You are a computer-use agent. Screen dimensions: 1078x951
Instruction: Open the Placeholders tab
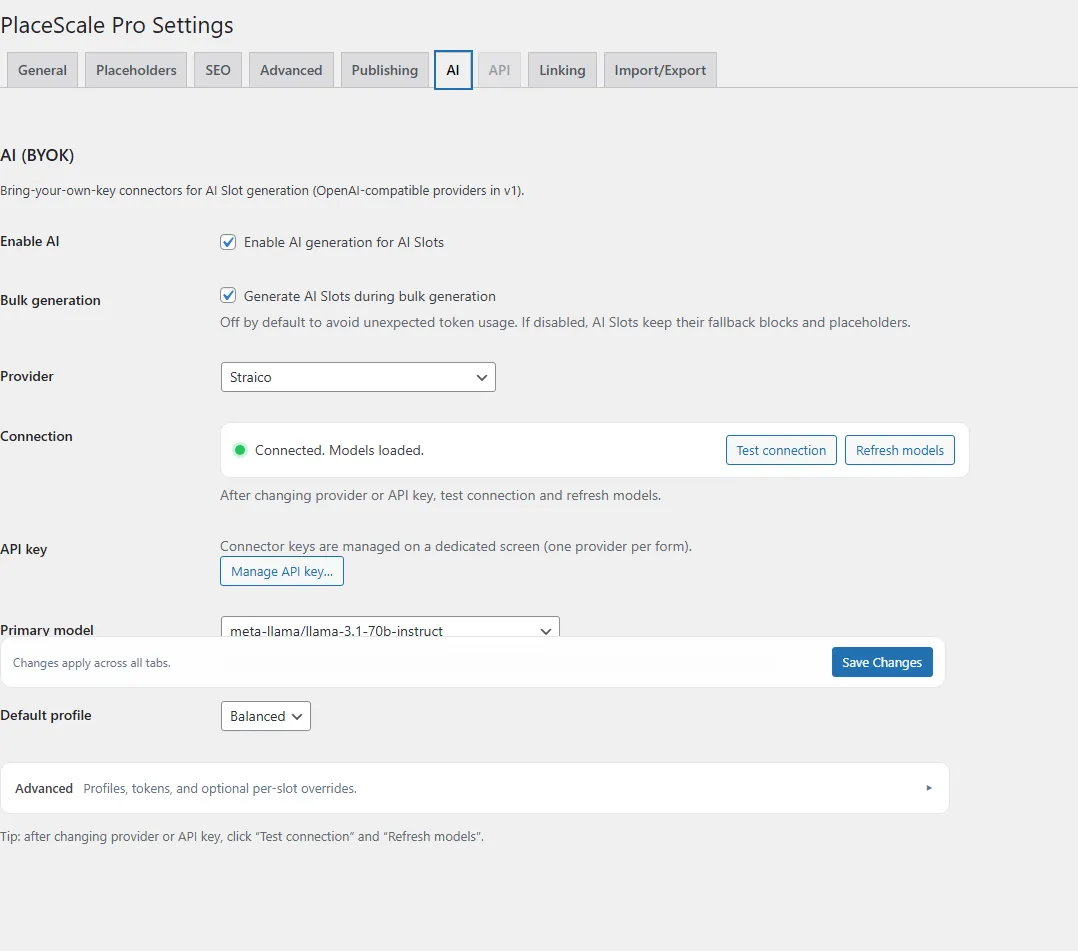click(135, 70)
